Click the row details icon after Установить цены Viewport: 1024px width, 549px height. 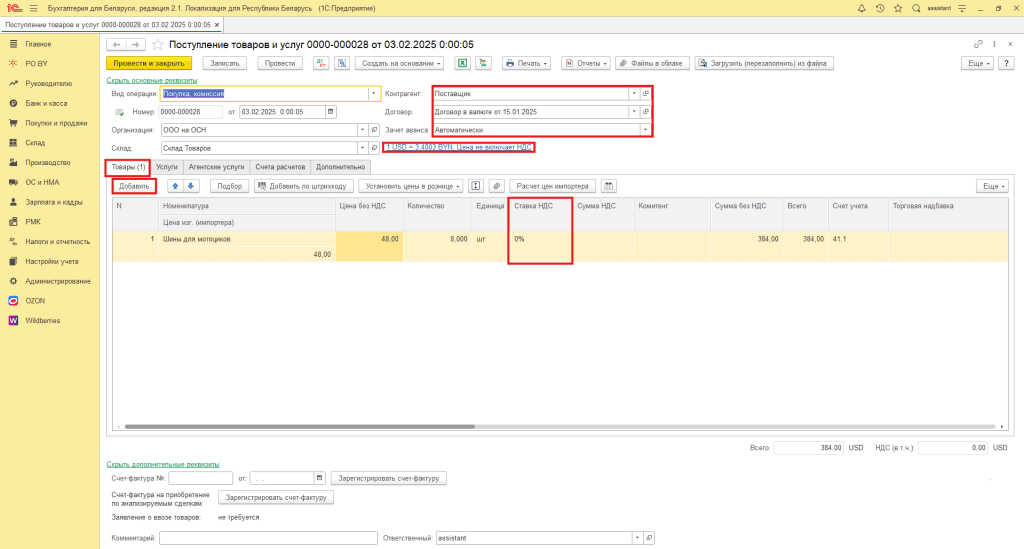click(476, 186)
